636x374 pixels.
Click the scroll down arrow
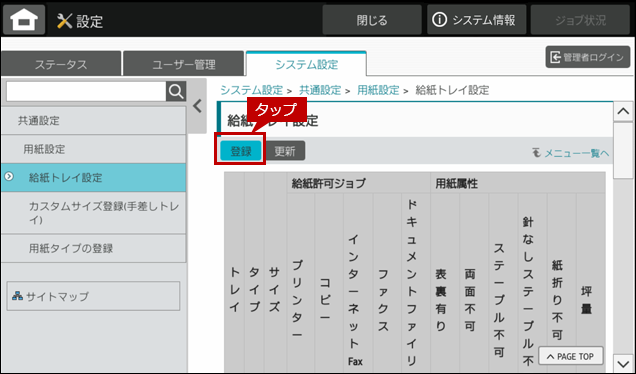coord(623,363)
